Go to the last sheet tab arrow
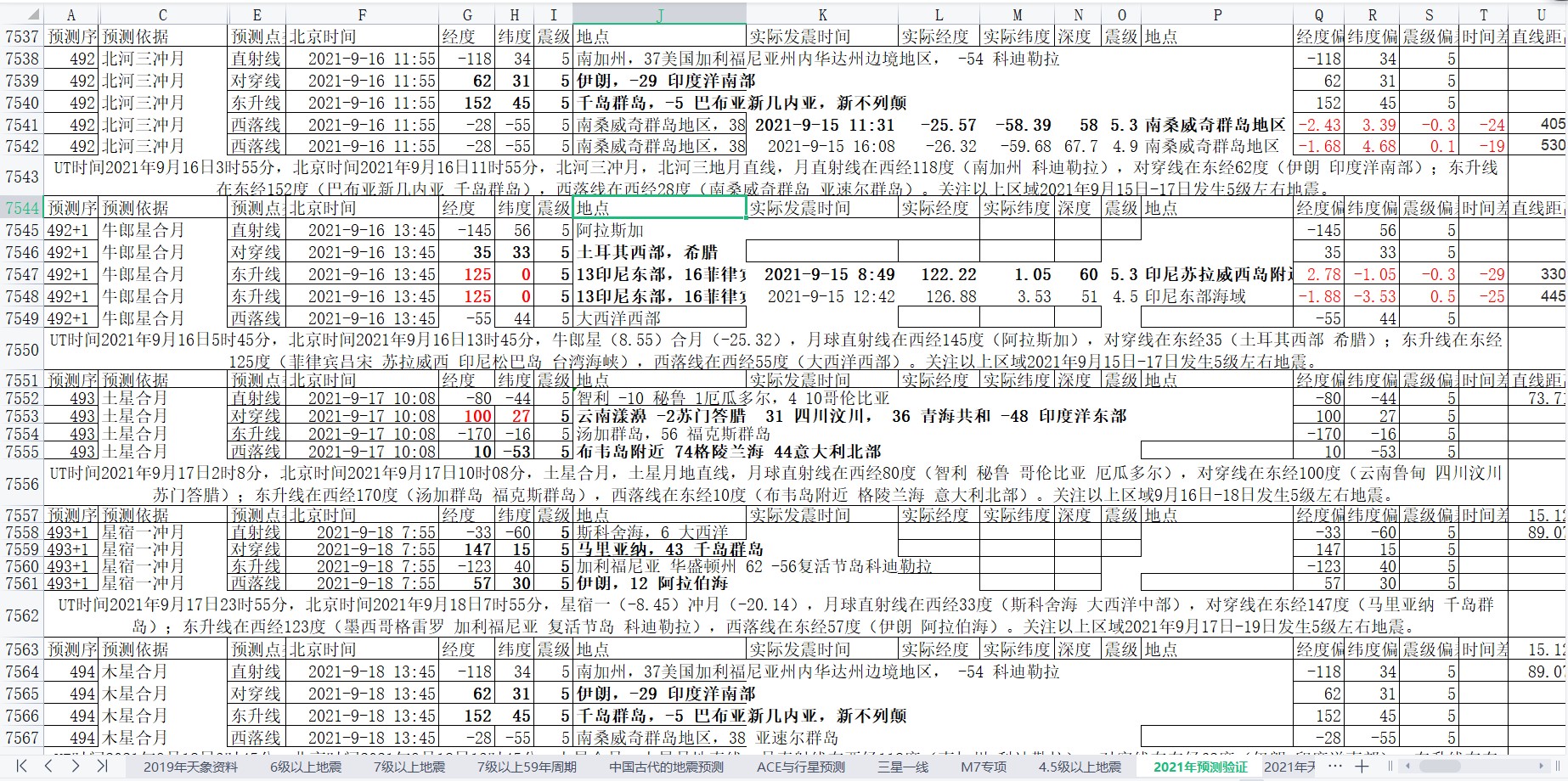Screen dimensions: 1568x781 (102, 766)
